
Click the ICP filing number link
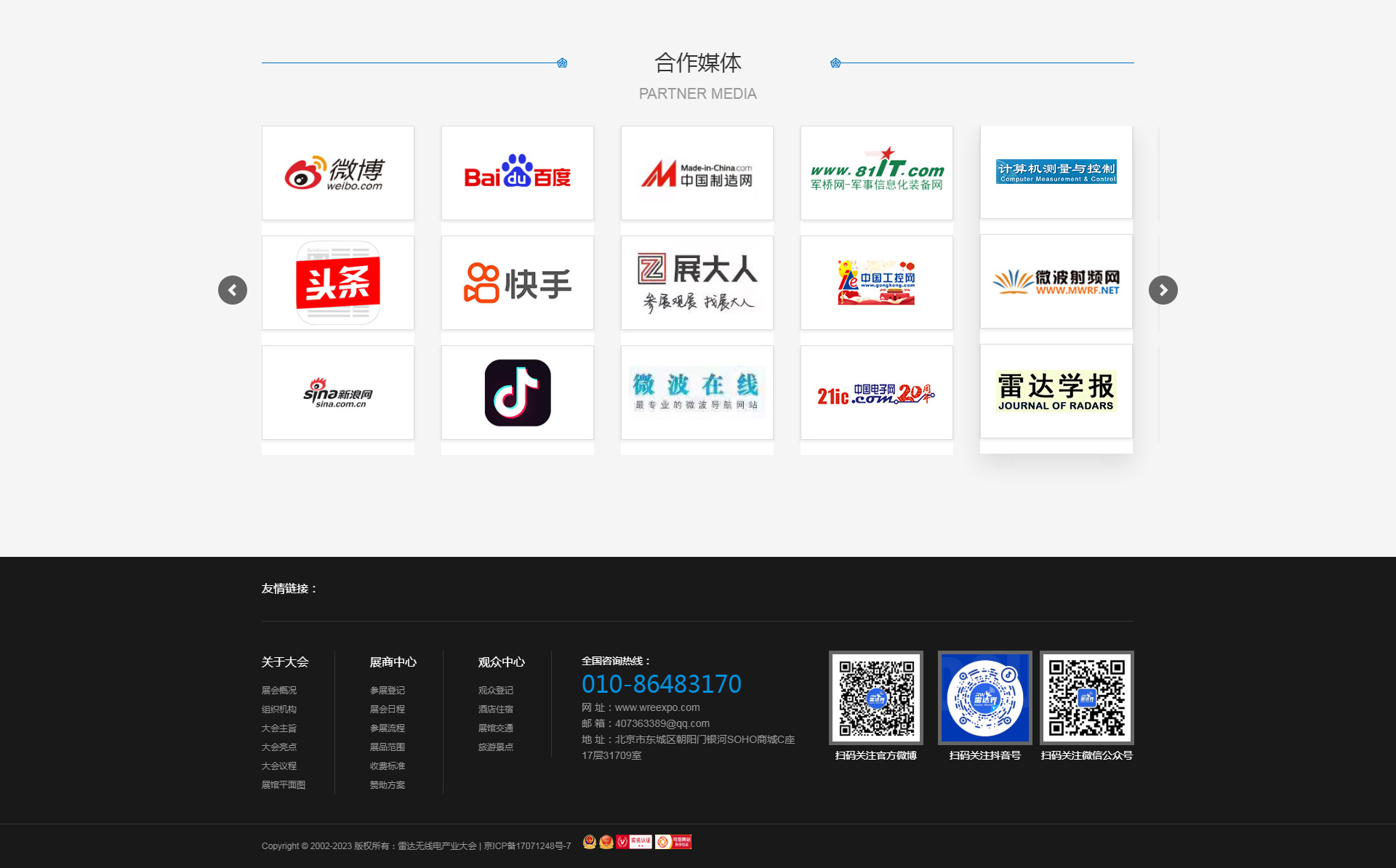coord(527,846)
